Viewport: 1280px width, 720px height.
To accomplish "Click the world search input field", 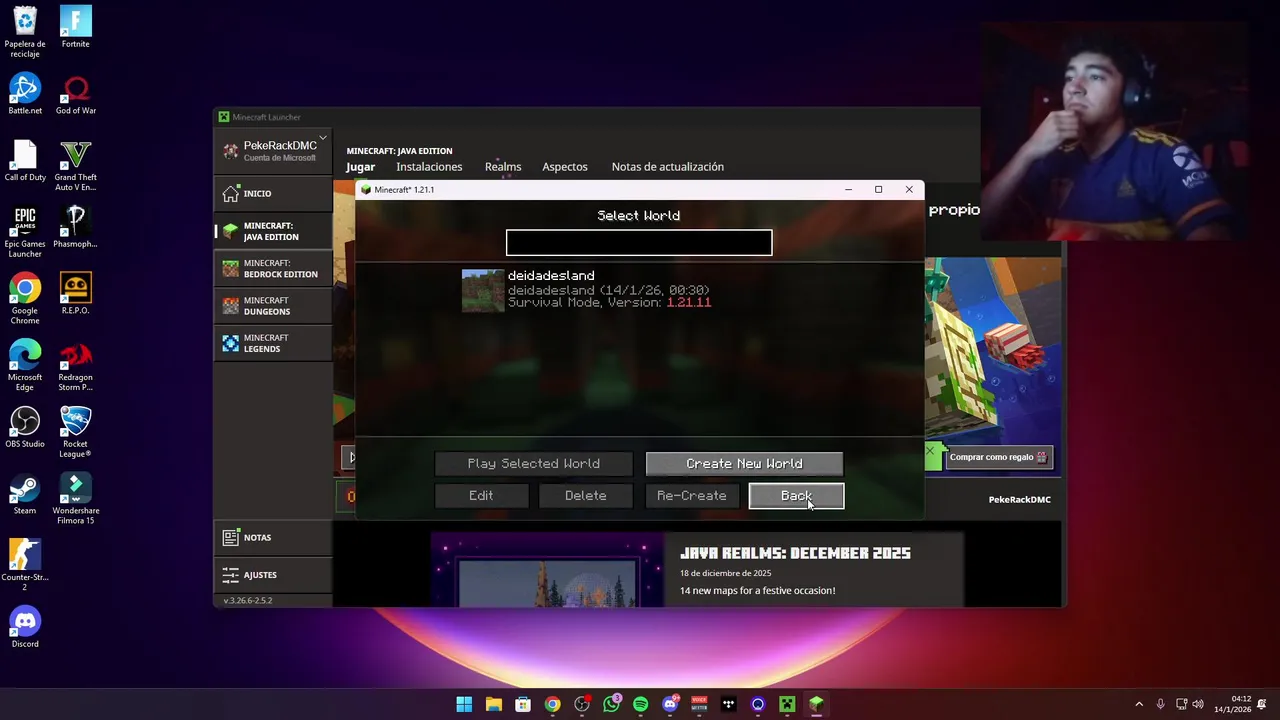I will pos(639,242).
